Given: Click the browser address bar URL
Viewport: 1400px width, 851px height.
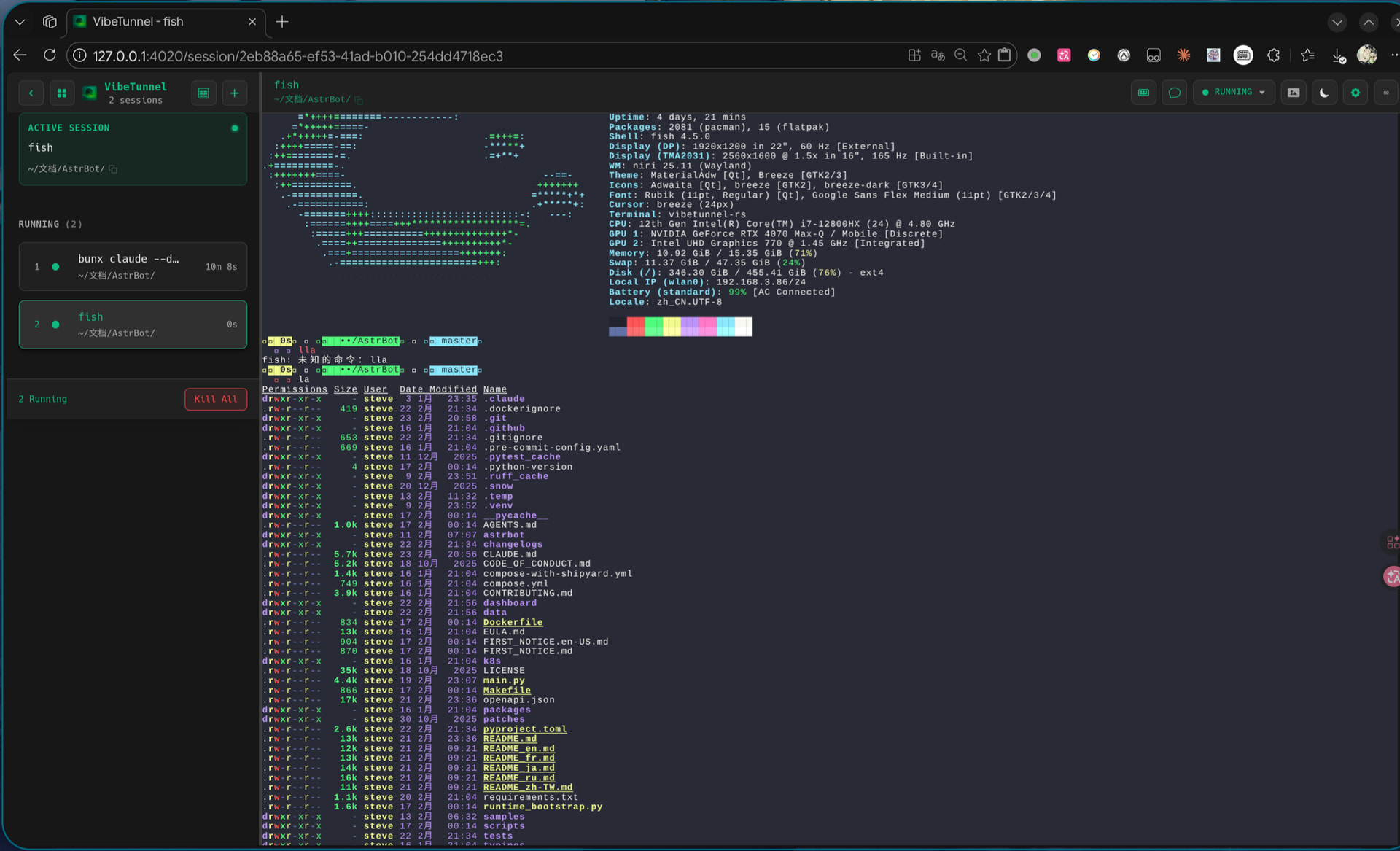Looking at the screenshot, I should click(x=297, y=56).
